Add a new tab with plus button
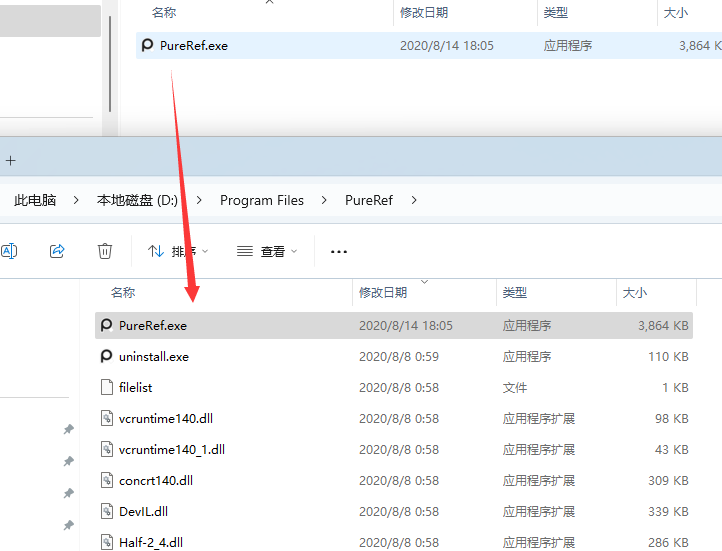722x551 pixels. pos(11,161)
